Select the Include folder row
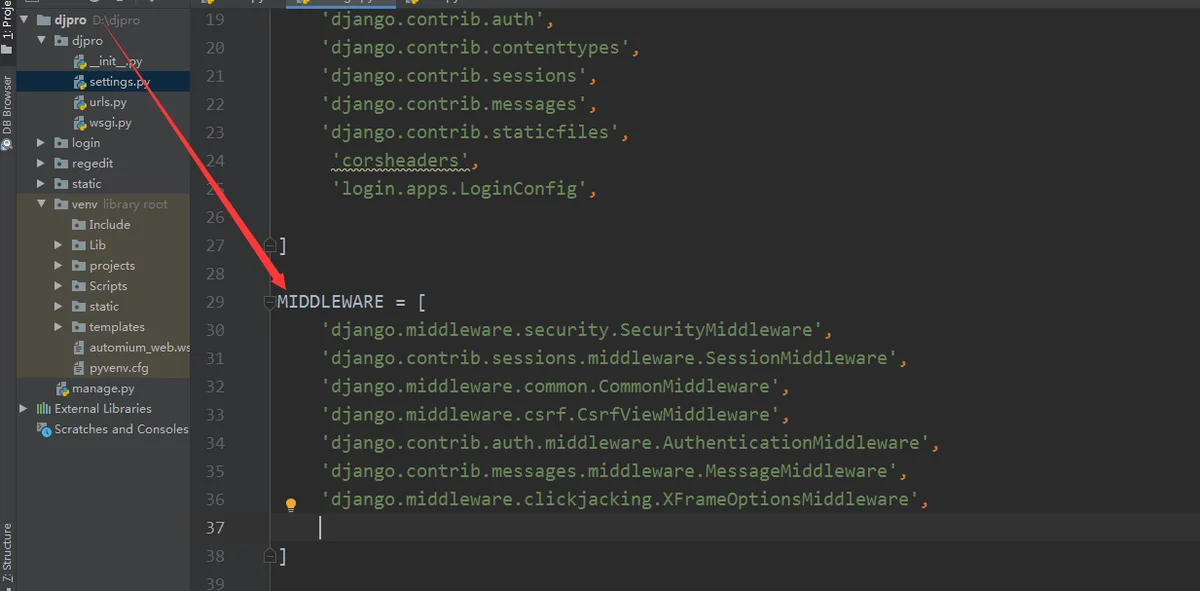The width and height of the screenshot is (1200, 591). coord(103,225)
